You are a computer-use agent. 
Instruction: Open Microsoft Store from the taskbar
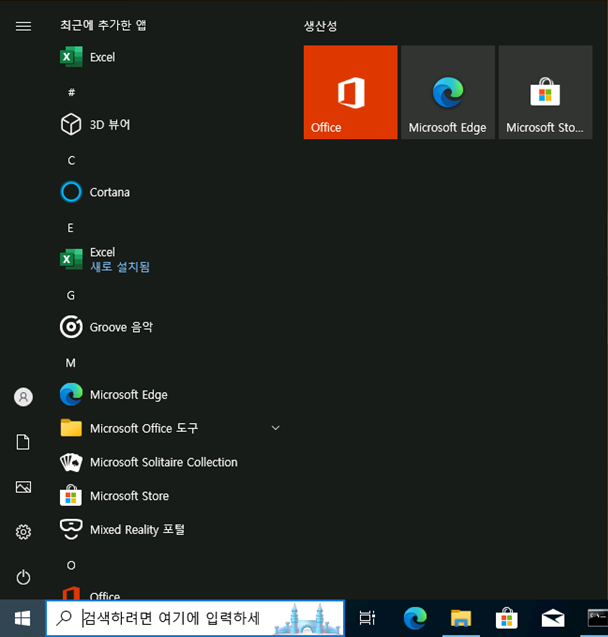[506, 618]
